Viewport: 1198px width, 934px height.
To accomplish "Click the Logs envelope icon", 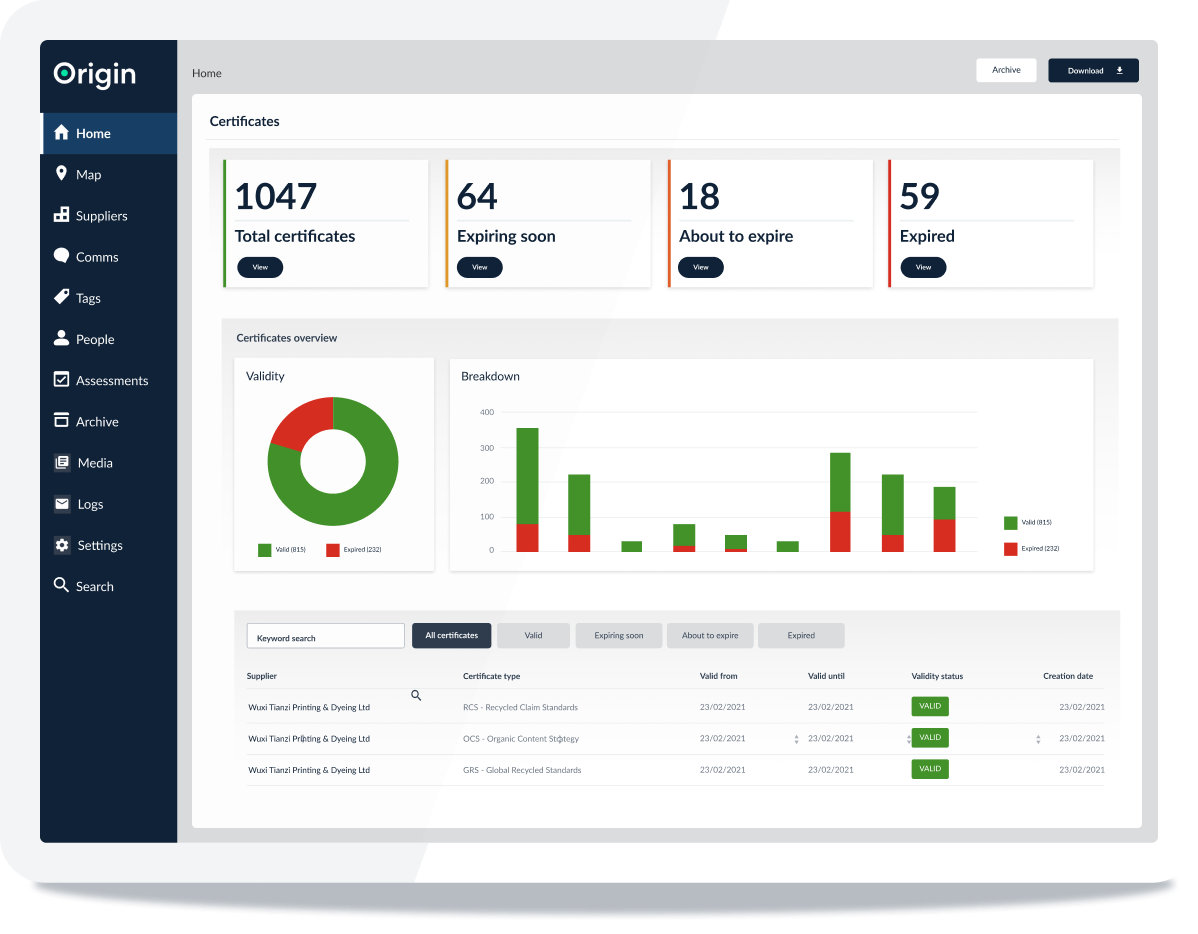I will point(62,503).
